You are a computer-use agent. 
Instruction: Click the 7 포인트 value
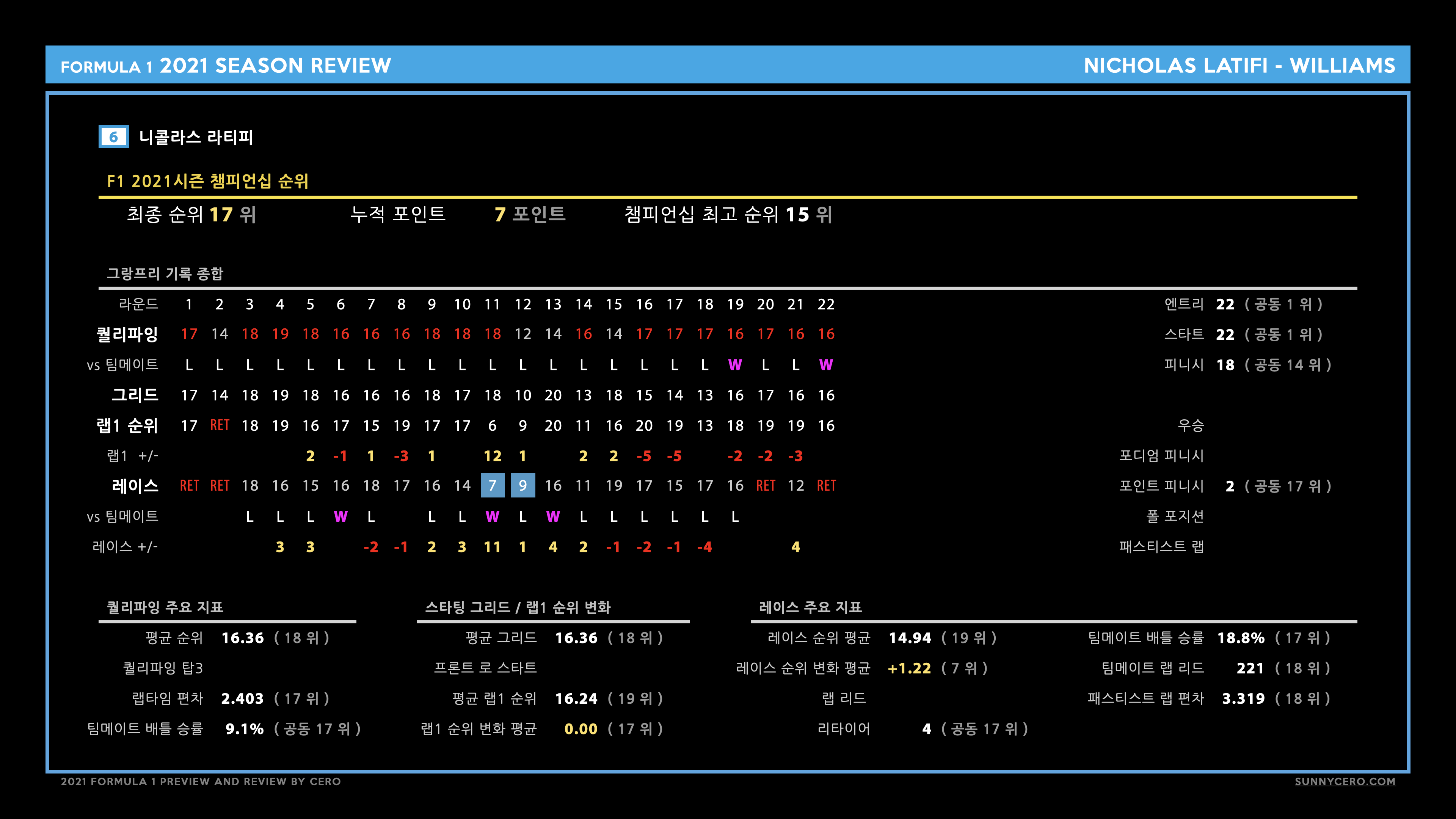click(530, 214)
